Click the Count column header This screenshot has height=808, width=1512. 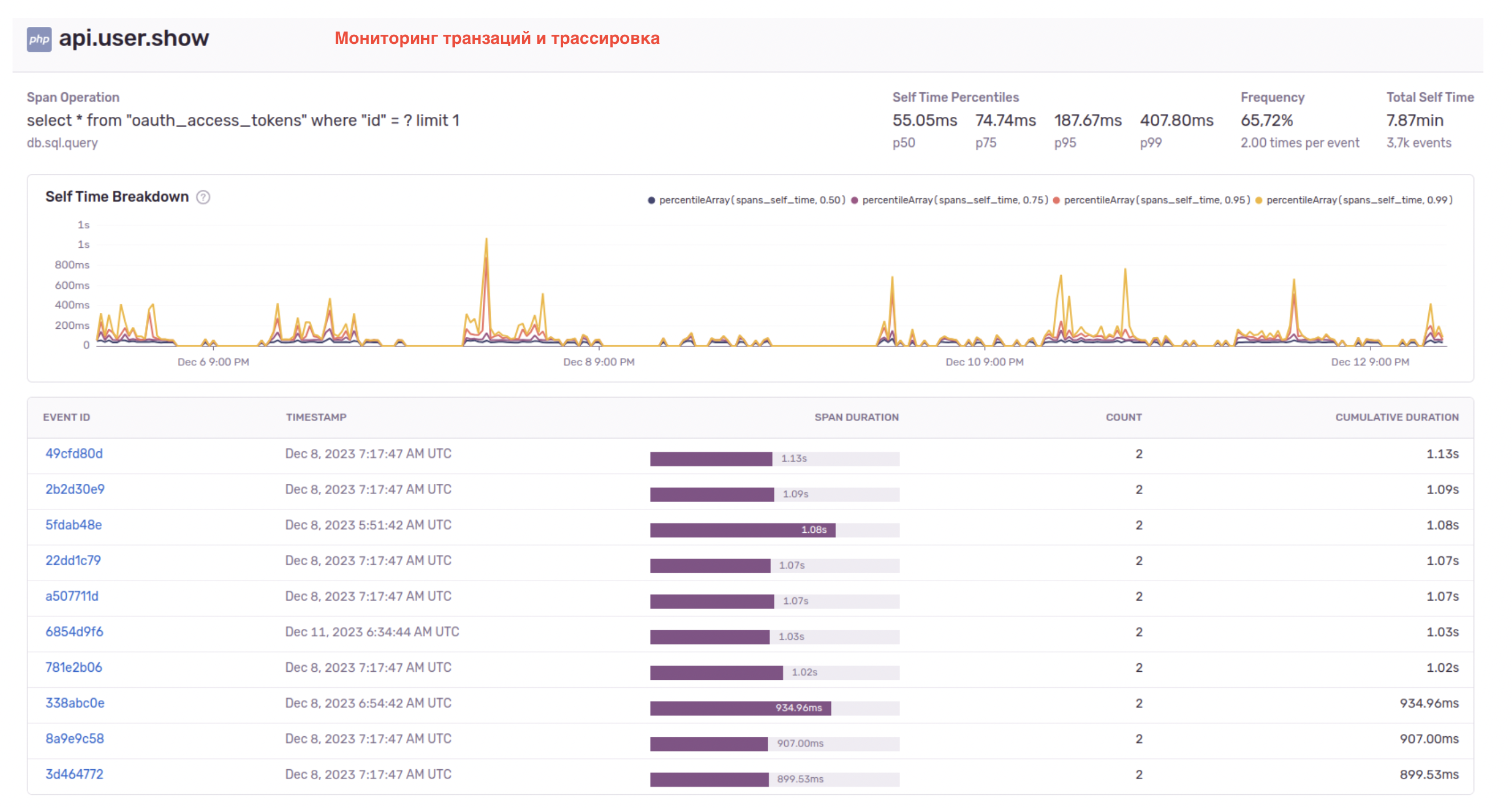point(1123,417)
